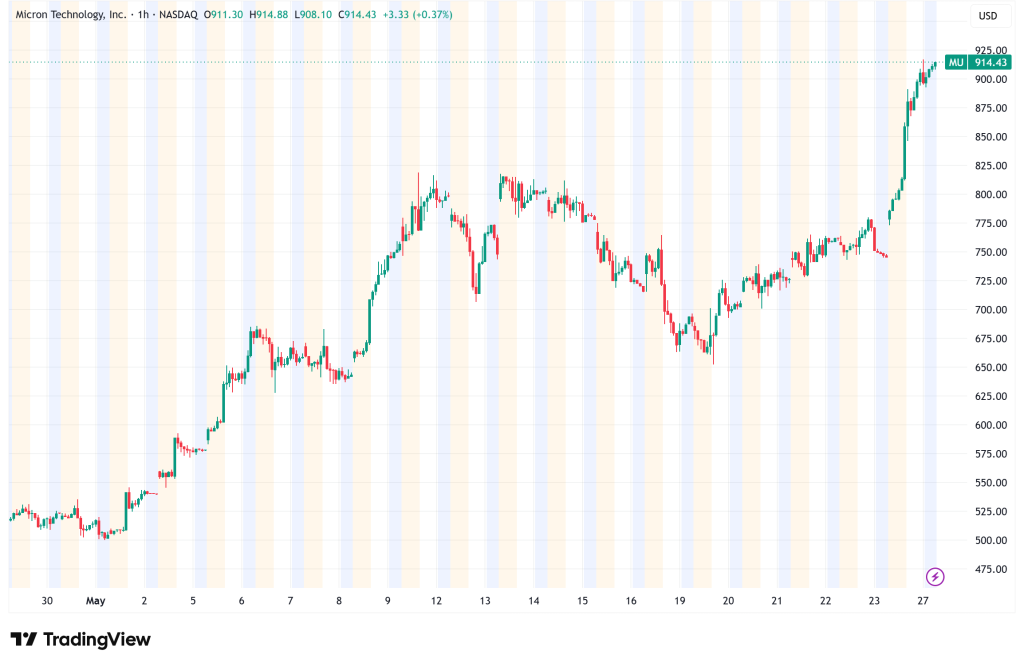Click the purple lightning bolt event icon
This screenshot has width=1024, height=666.
pyautogui.click(x=935, y=577)
